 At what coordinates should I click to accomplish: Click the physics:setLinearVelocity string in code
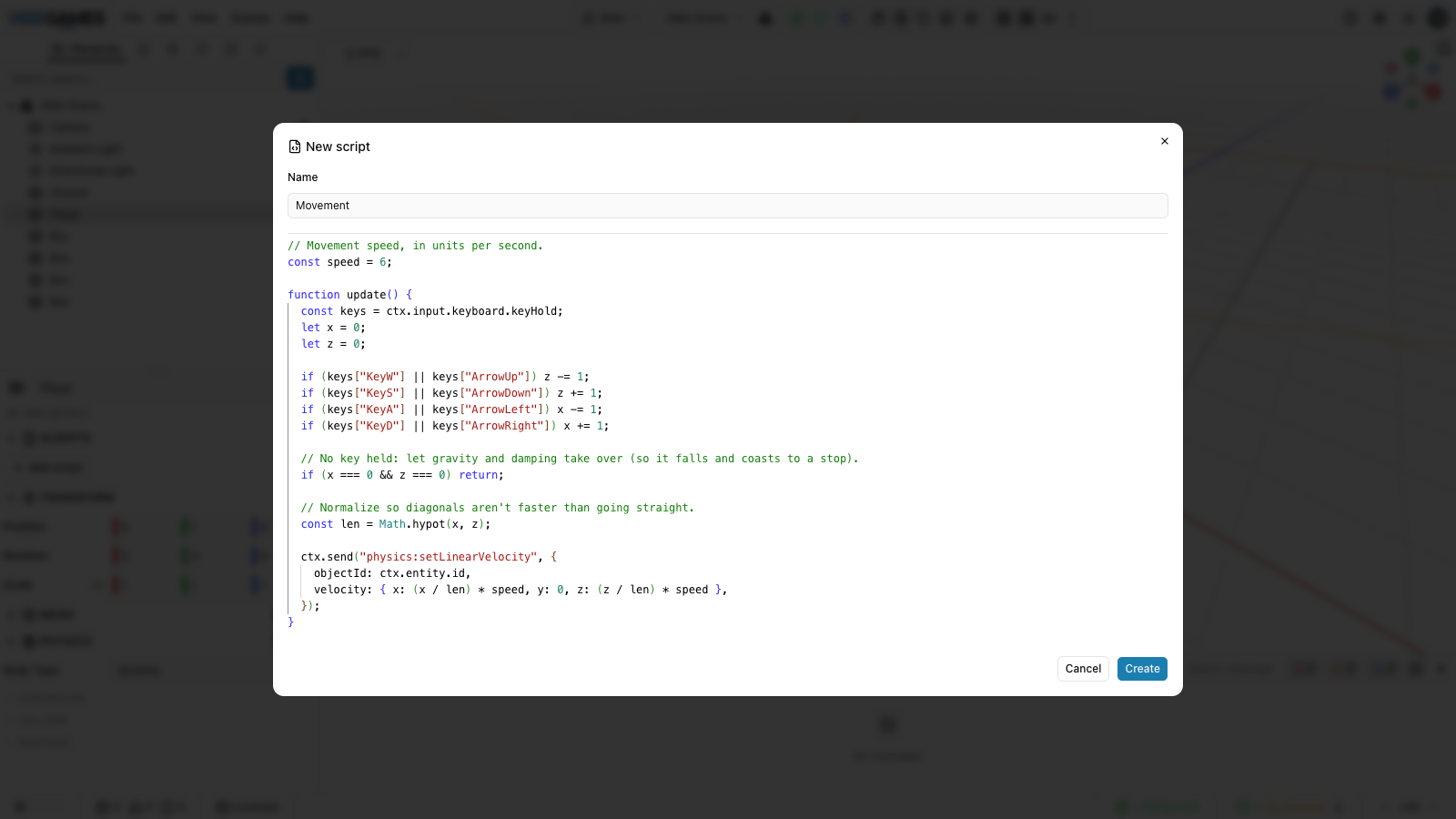448,557
